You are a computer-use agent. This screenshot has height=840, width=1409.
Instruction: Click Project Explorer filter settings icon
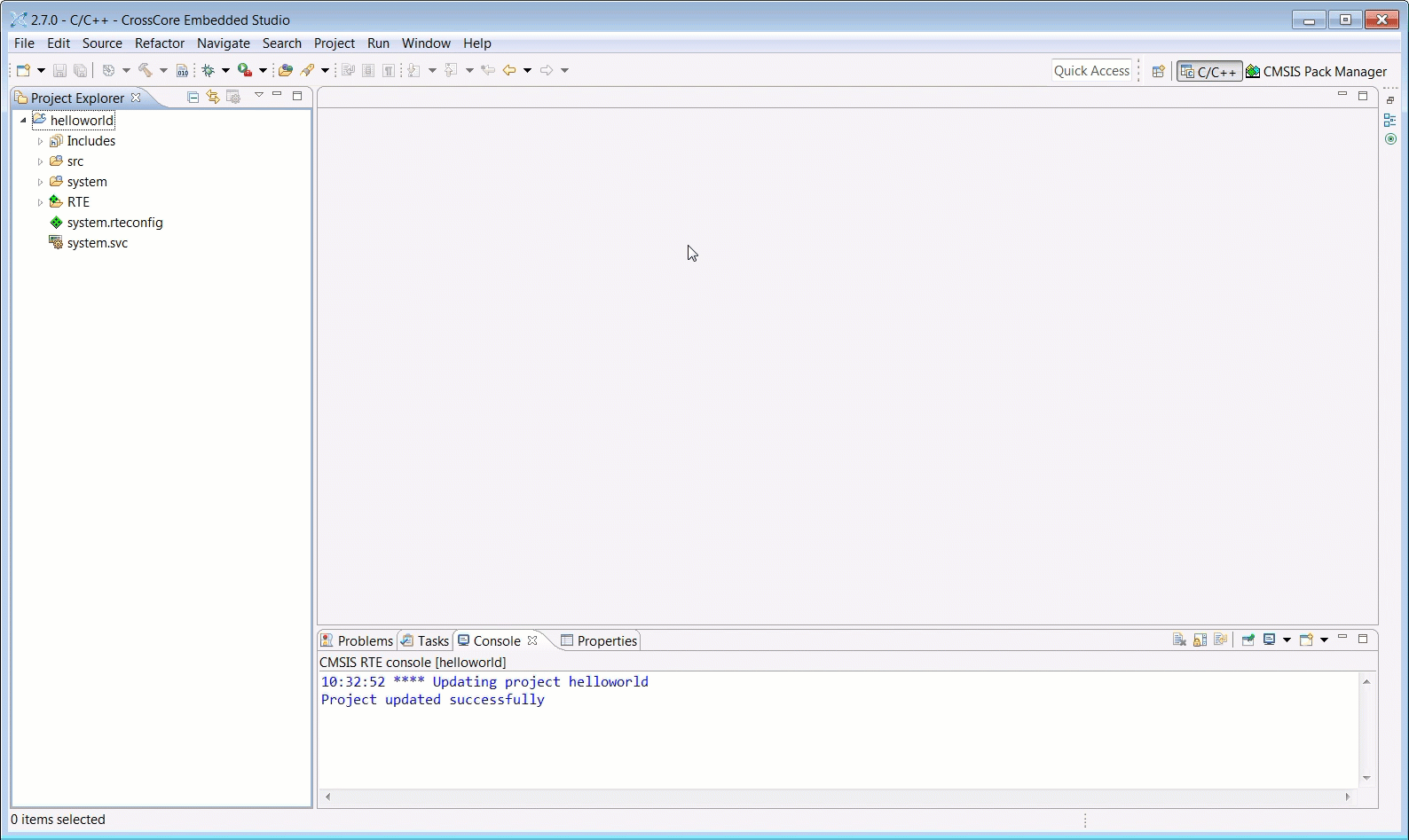click(233, 97)
